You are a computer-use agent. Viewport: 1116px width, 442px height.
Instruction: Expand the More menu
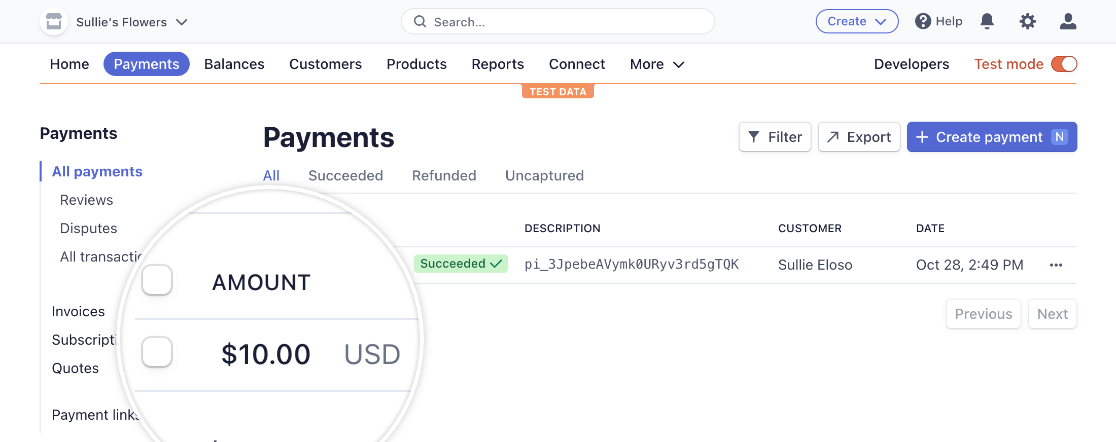[x=657, y=64]
